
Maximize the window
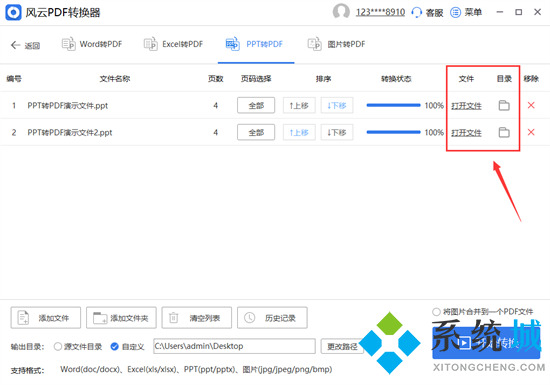[x=518, y=12]
